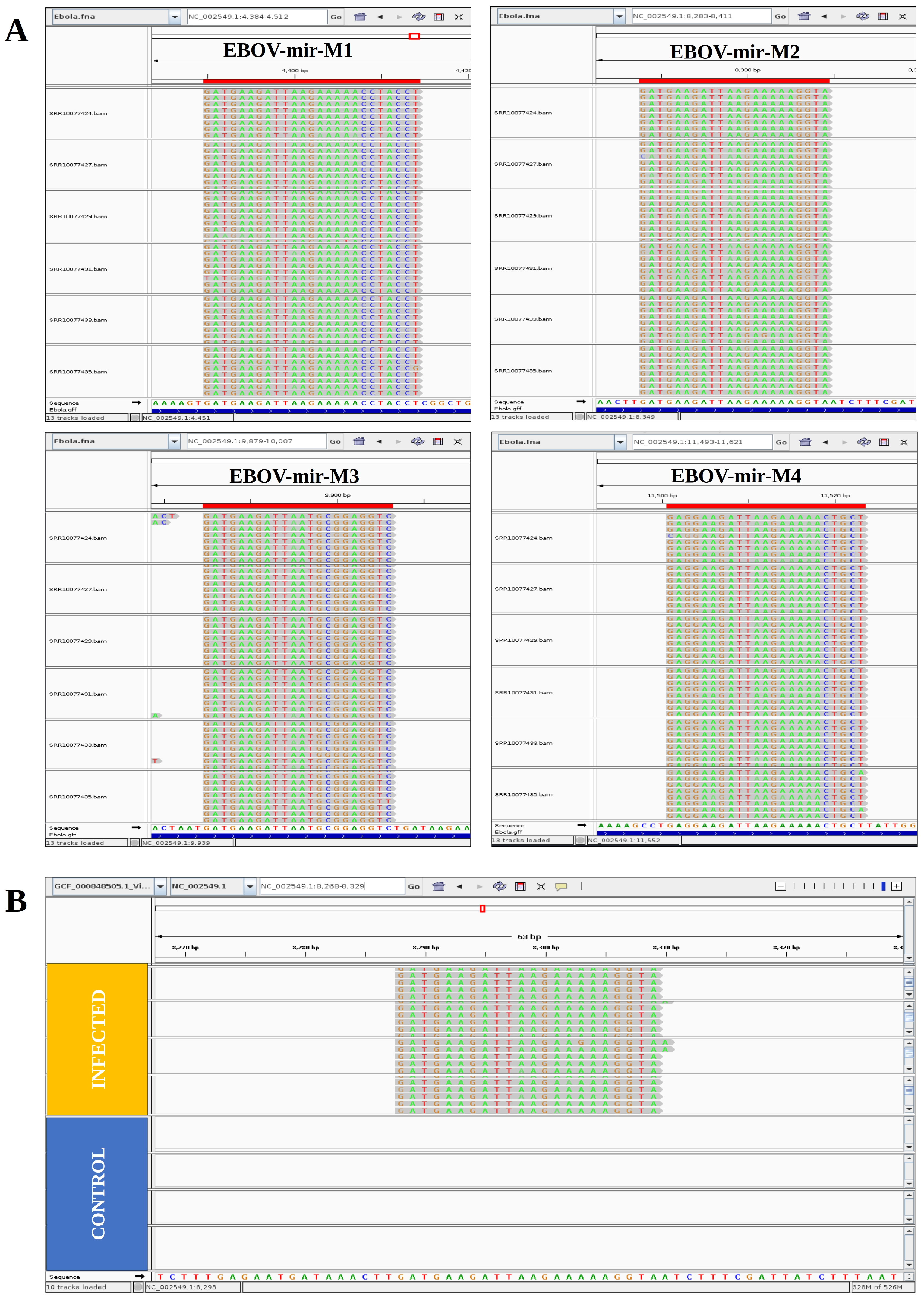Click blue zoom level slider marker
Screen dimensions: 924x1301
click(883, 886)
